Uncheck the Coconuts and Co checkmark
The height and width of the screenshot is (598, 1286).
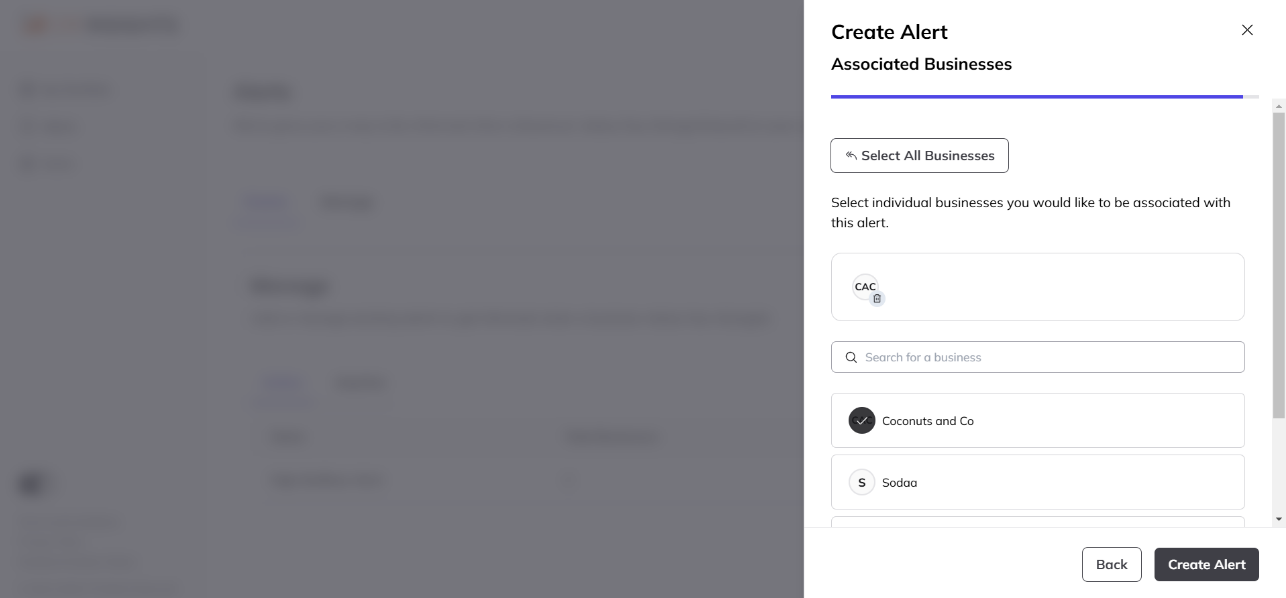[x=862, y=421]
